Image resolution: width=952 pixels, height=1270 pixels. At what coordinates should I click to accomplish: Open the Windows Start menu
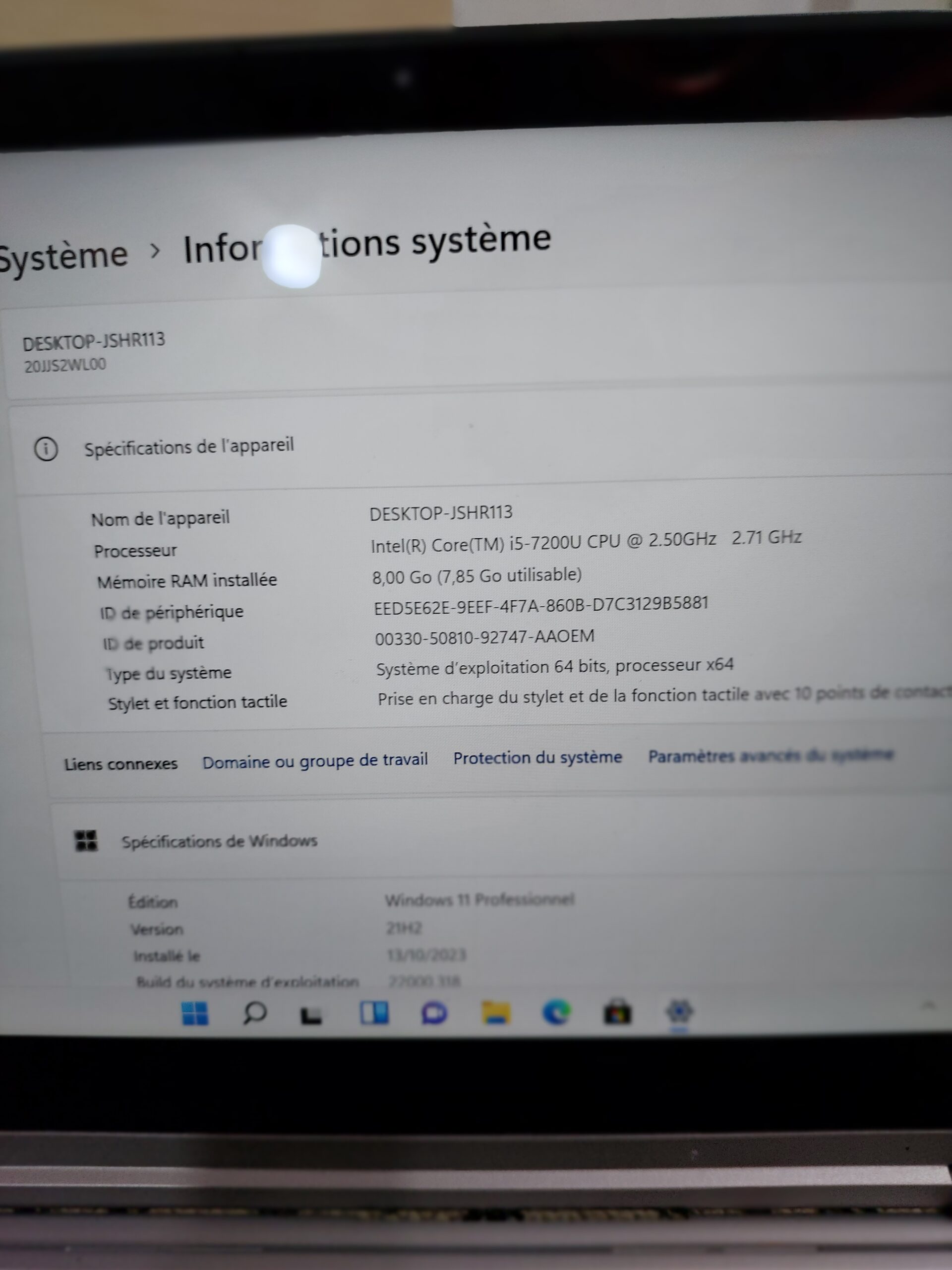pos(194,1014)
